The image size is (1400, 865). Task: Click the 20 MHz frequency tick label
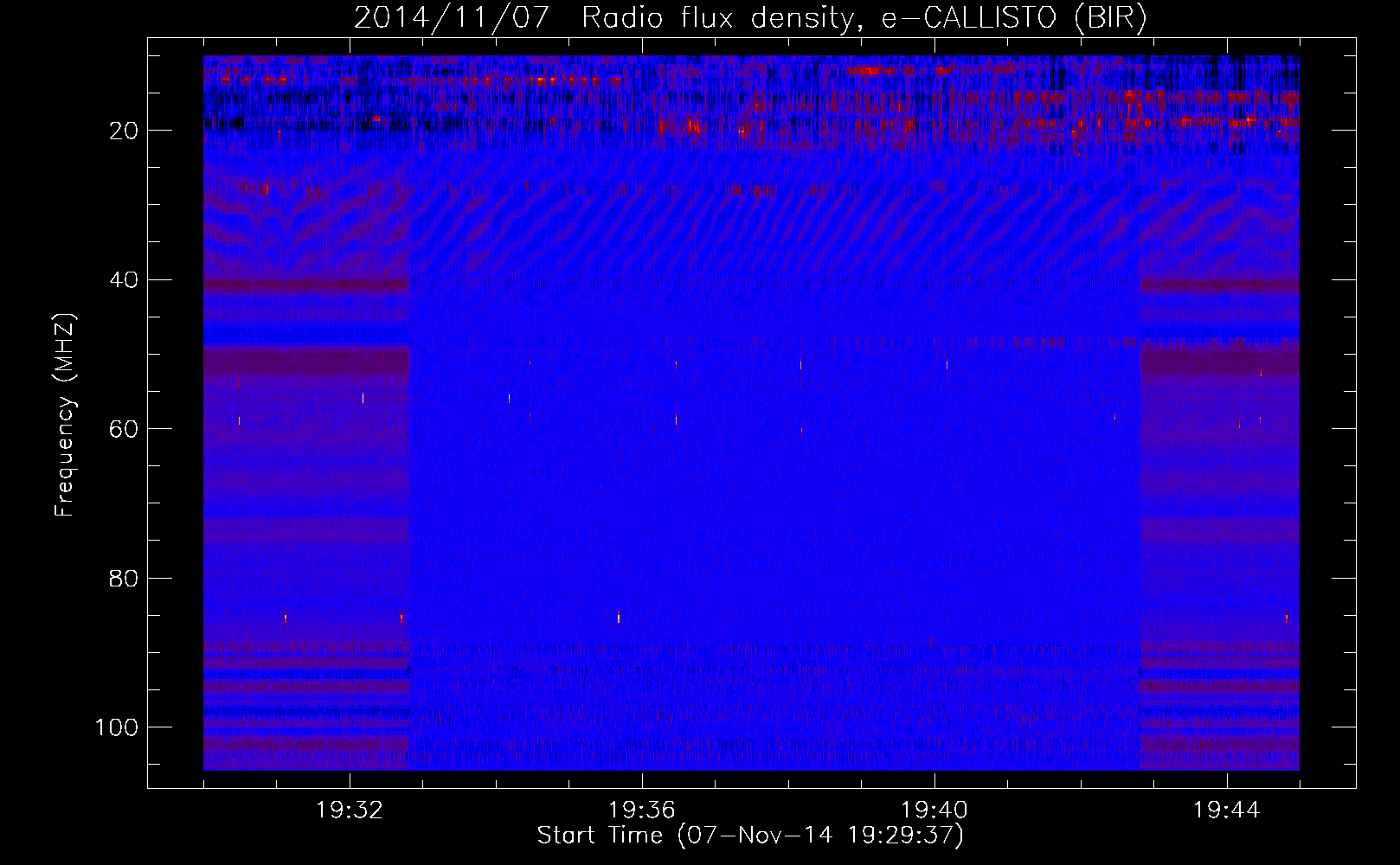click(x=123, y=131)
